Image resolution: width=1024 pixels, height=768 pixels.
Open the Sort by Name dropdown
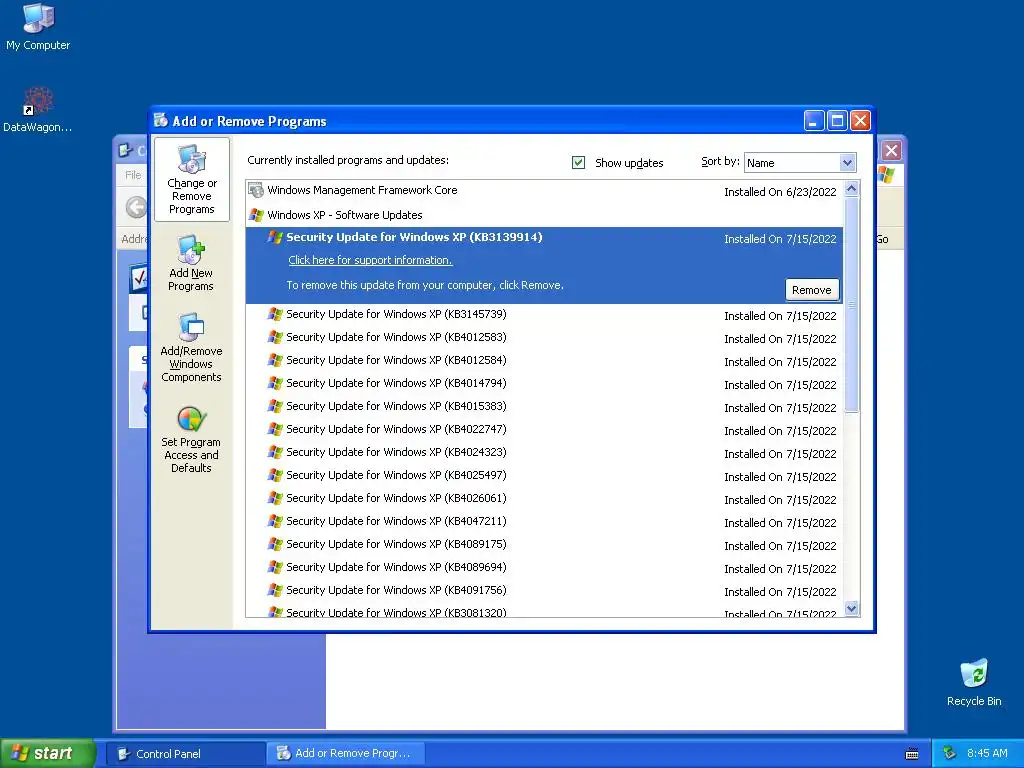800,163
